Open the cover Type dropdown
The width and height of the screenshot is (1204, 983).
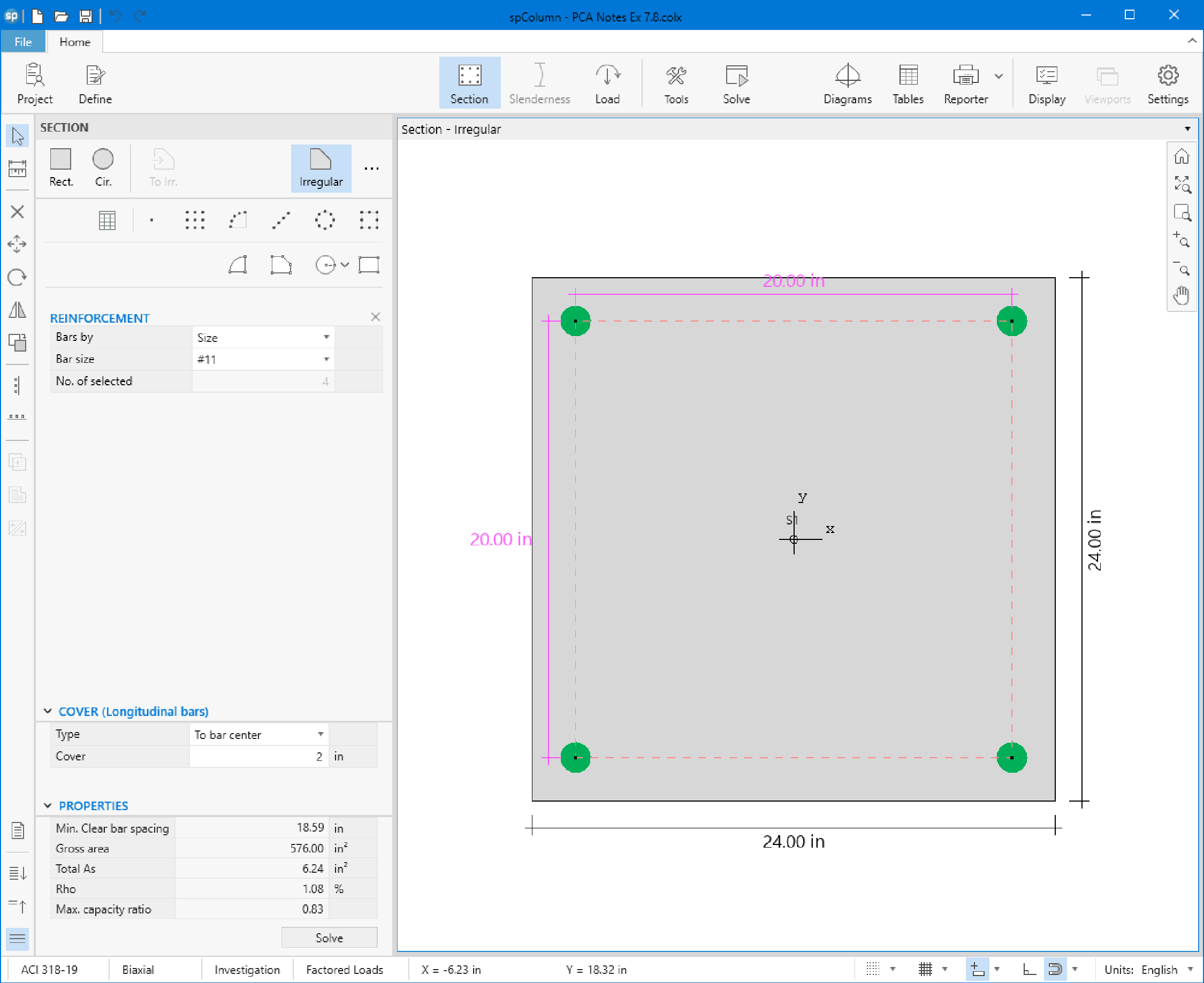tap(260, 734)
